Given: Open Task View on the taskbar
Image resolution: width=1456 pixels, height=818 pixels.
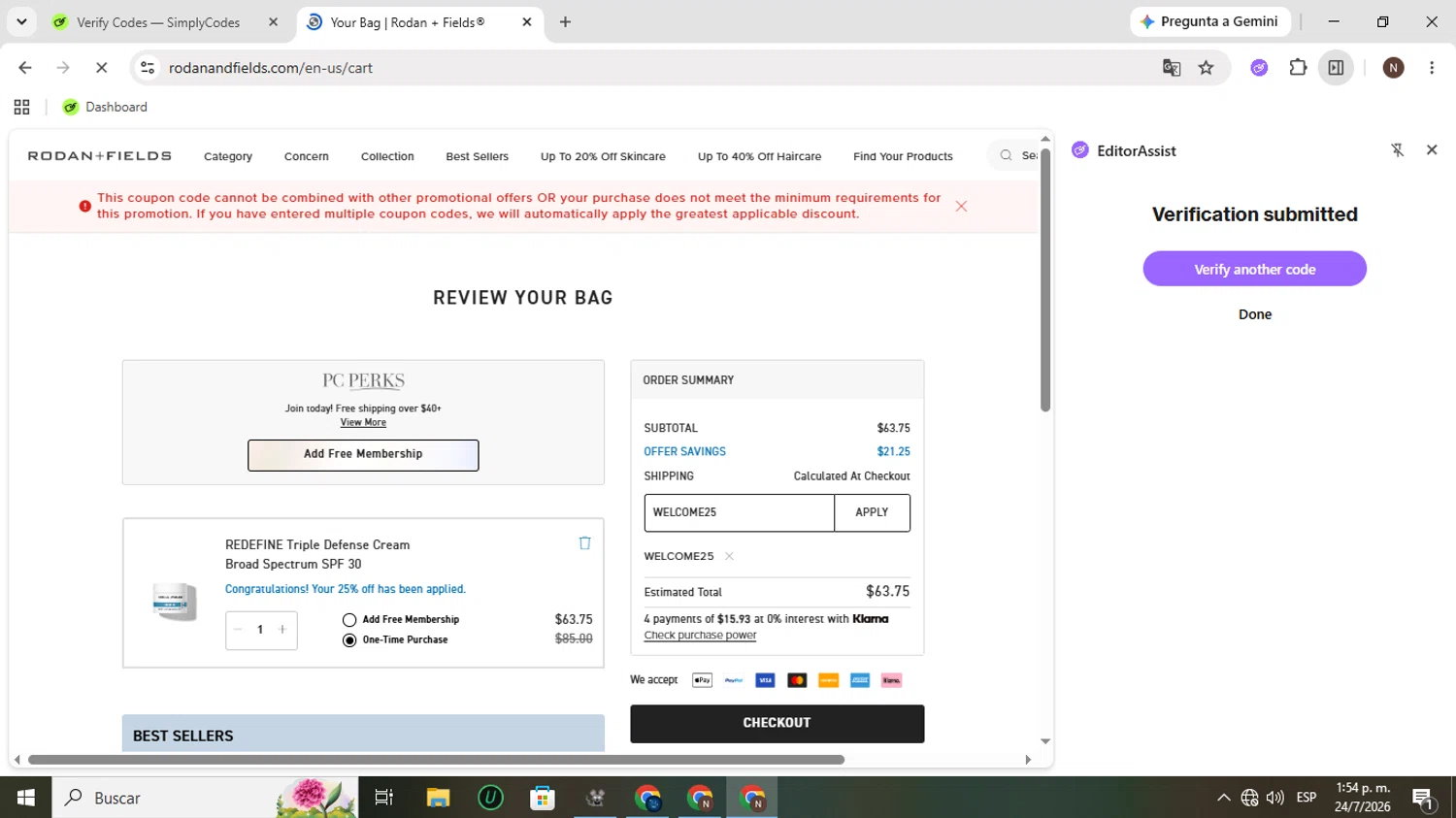Looking at the screenshot, I should click(x=384, y=798).
